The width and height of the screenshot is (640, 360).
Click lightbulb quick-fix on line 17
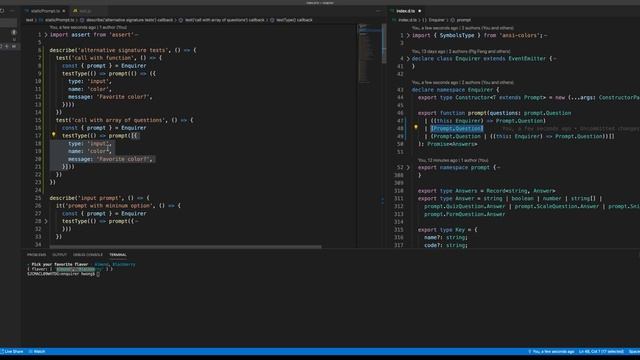tap(53, 135)
